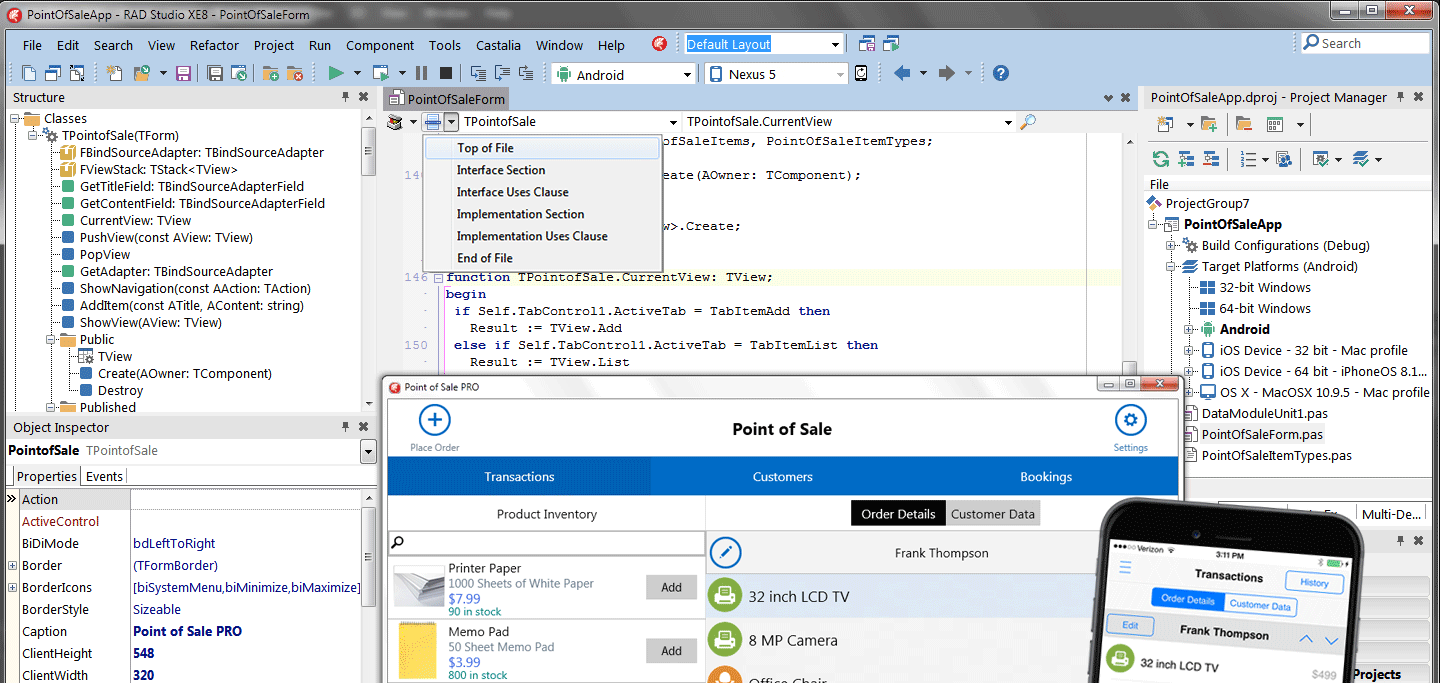
Task: Click the Add File to Project folder icon
Action: tap(271, 74)
